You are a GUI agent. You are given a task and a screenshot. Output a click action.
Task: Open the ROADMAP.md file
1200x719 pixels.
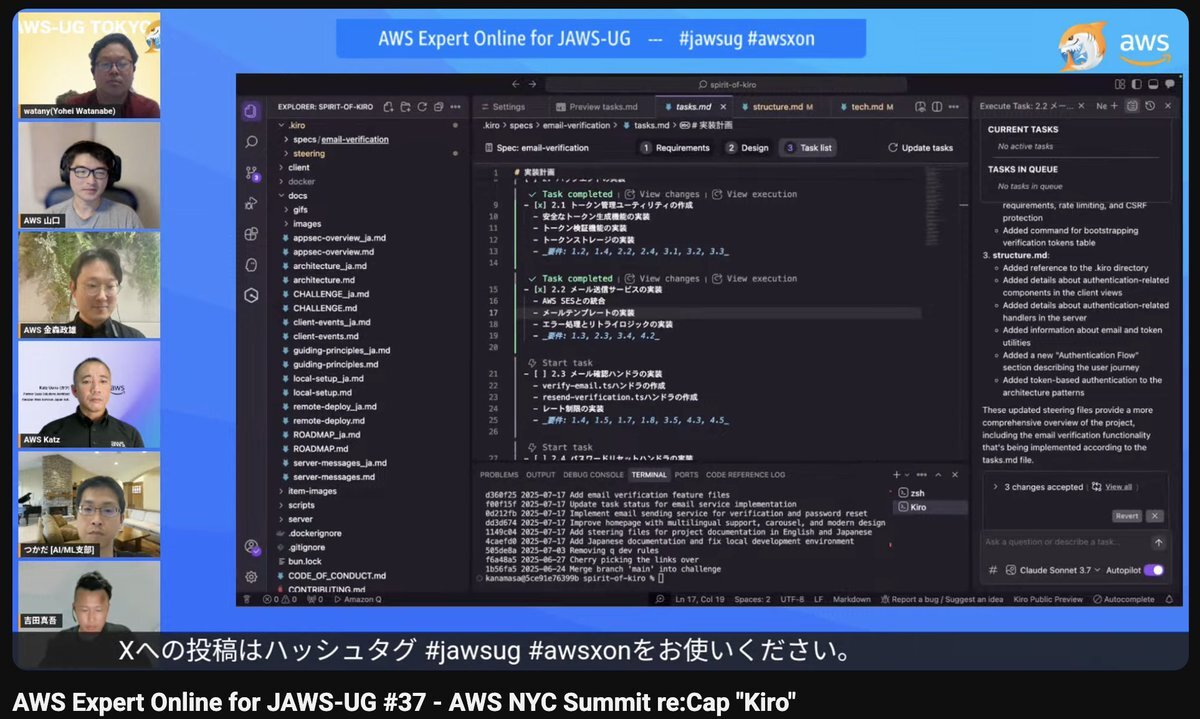coord(320,449)
